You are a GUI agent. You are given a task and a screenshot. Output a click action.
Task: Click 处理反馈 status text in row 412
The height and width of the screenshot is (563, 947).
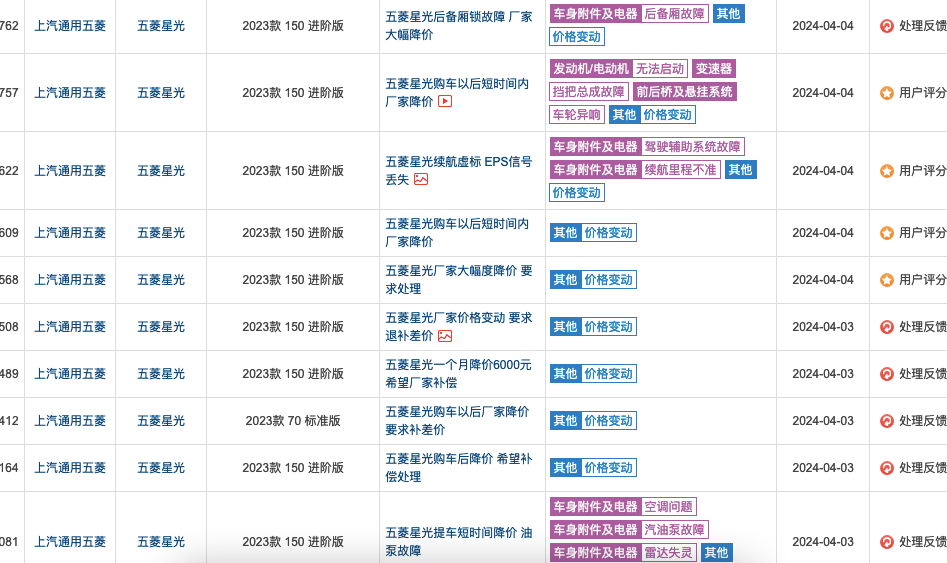(x=922, y=421)
